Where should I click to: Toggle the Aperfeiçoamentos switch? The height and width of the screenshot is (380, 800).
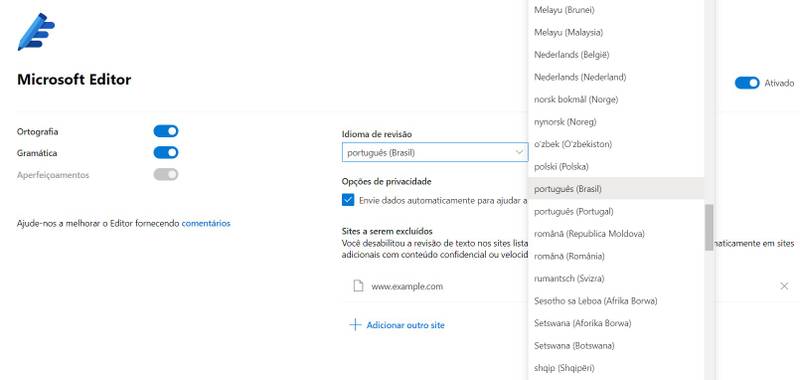coord(166,174)
